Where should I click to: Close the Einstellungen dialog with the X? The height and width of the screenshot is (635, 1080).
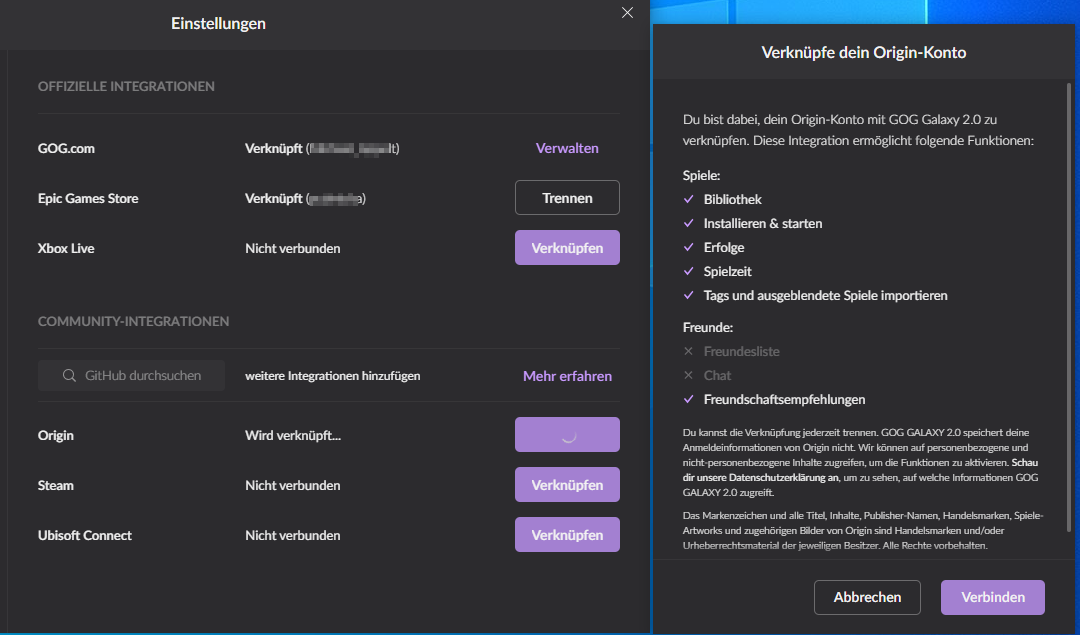pos(627,13)
